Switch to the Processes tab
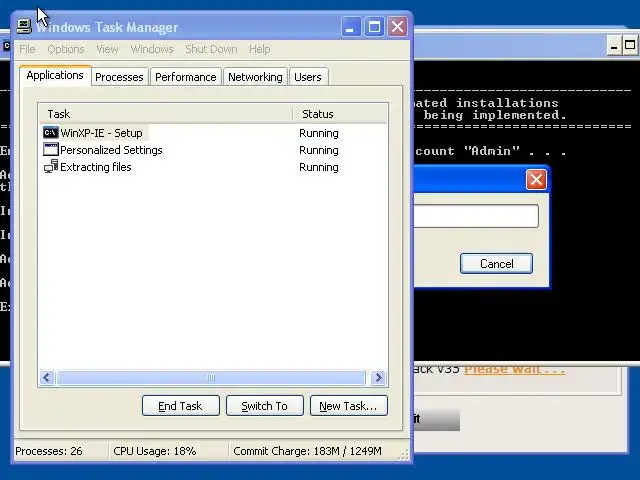This screenshot has height=480, width=640. [119, 77]
